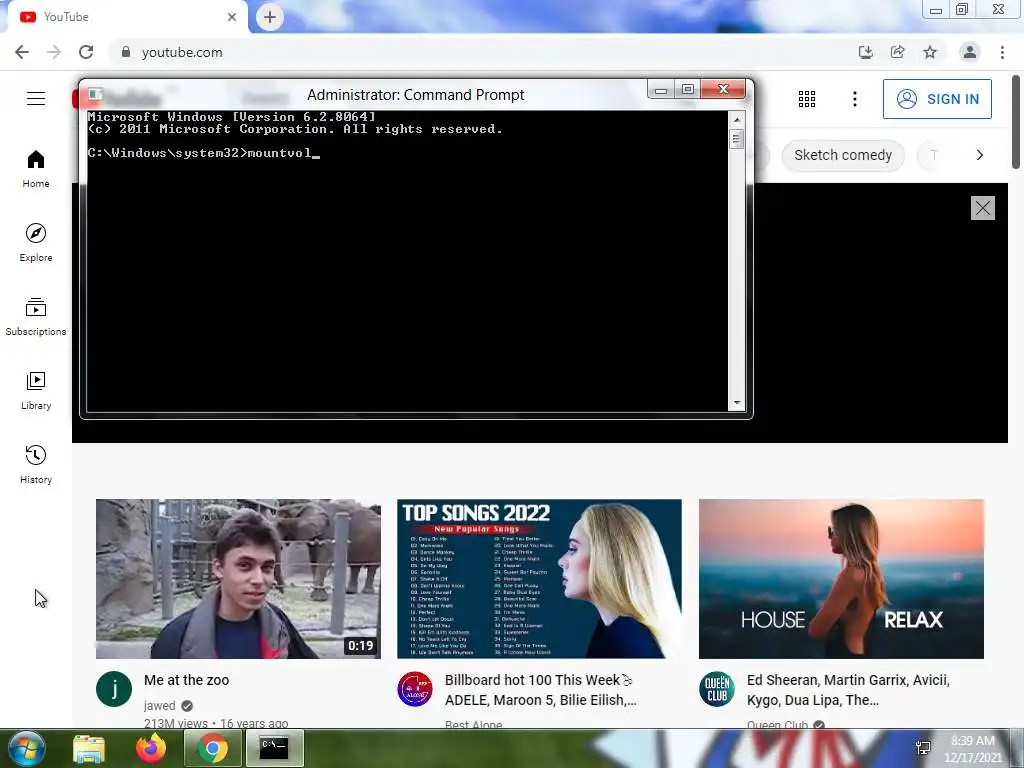Open Ed Sheeran, Martin Garrix video title
Viewport: 1024px width, 768px height.
pos(848,690)
